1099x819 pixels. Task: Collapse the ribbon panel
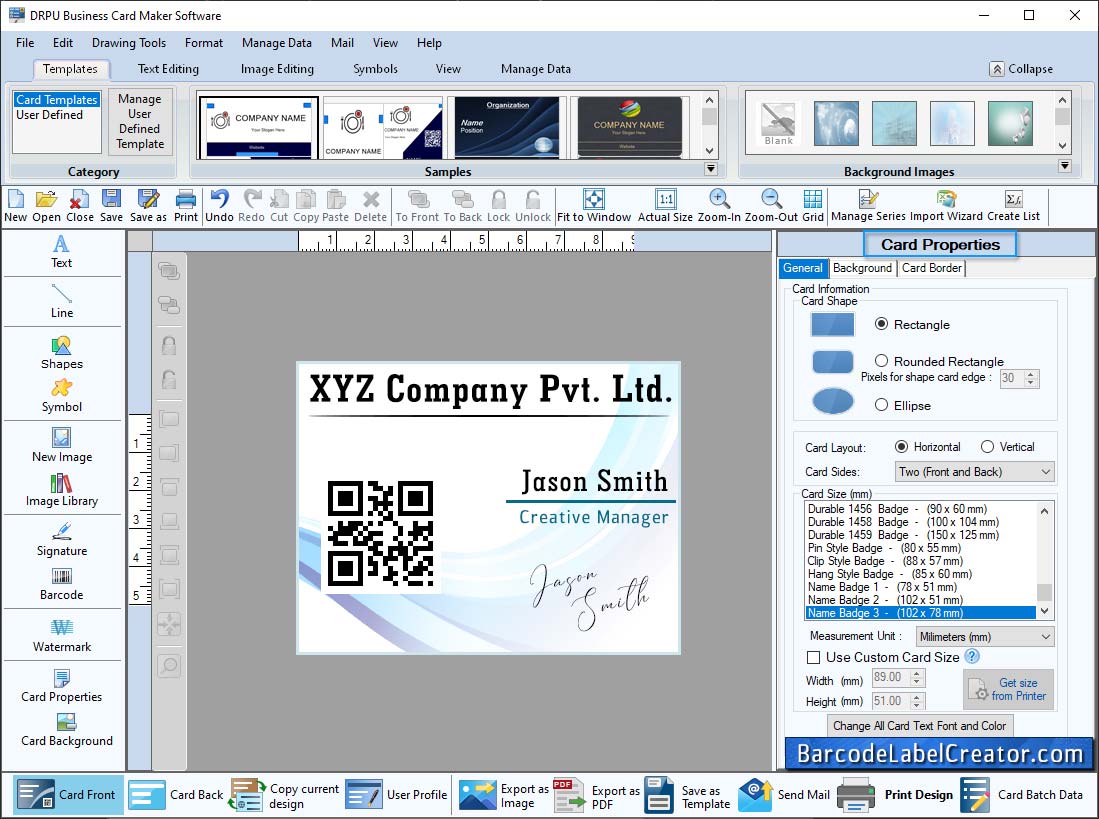tap(1021, 69)
